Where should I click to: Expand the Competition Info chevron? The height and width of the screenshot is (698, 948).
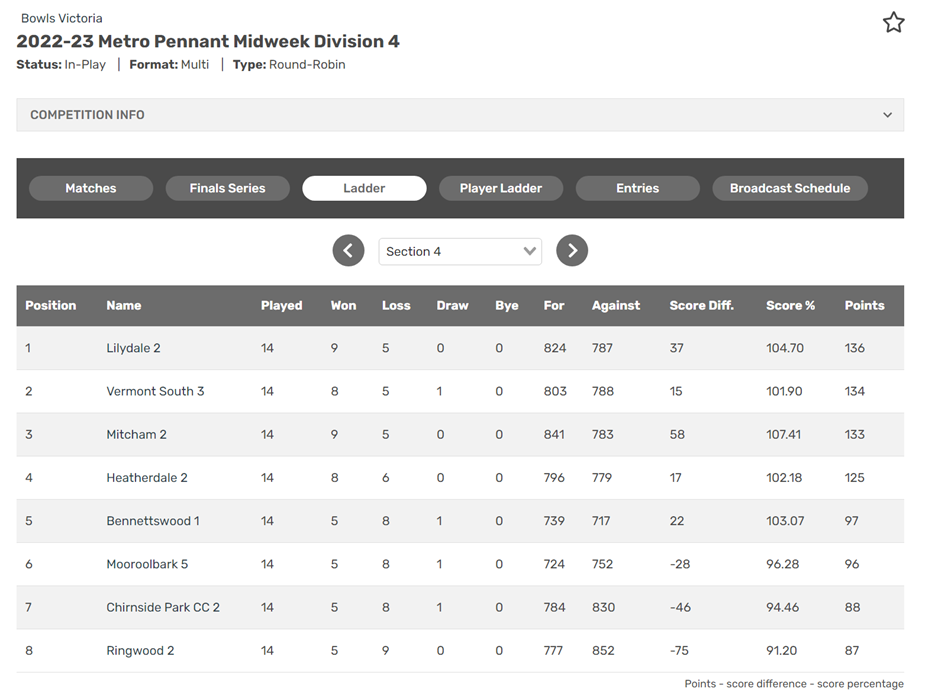887,115
